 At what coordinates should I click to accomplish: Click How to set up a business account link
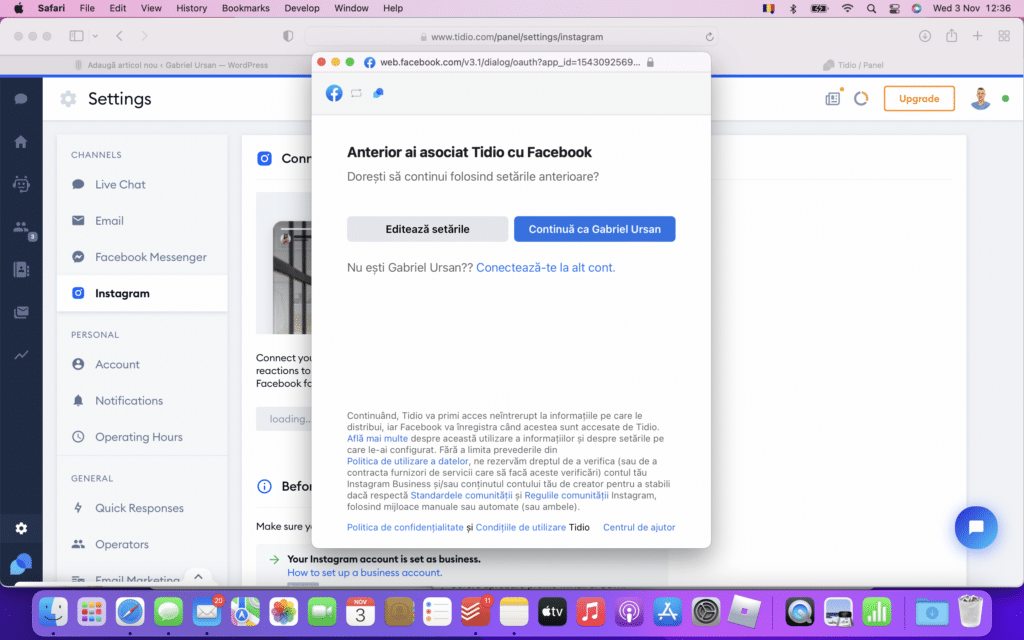[364, 572]
